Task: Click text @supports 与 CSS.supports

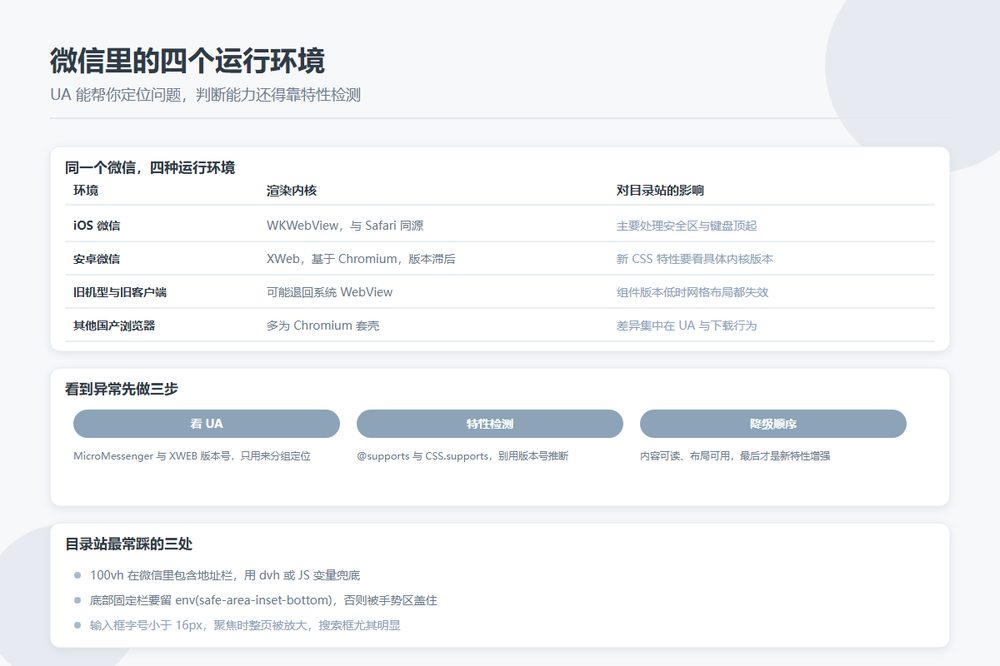Action: point(422,456)
